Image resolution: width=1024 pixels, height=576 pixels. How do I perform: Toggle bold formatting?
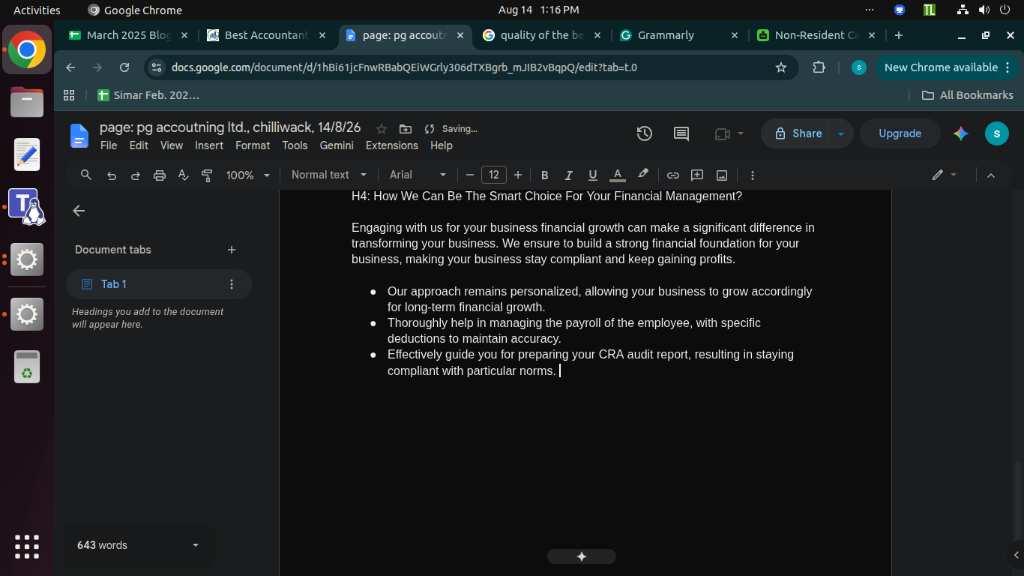[x=544, y=175]
